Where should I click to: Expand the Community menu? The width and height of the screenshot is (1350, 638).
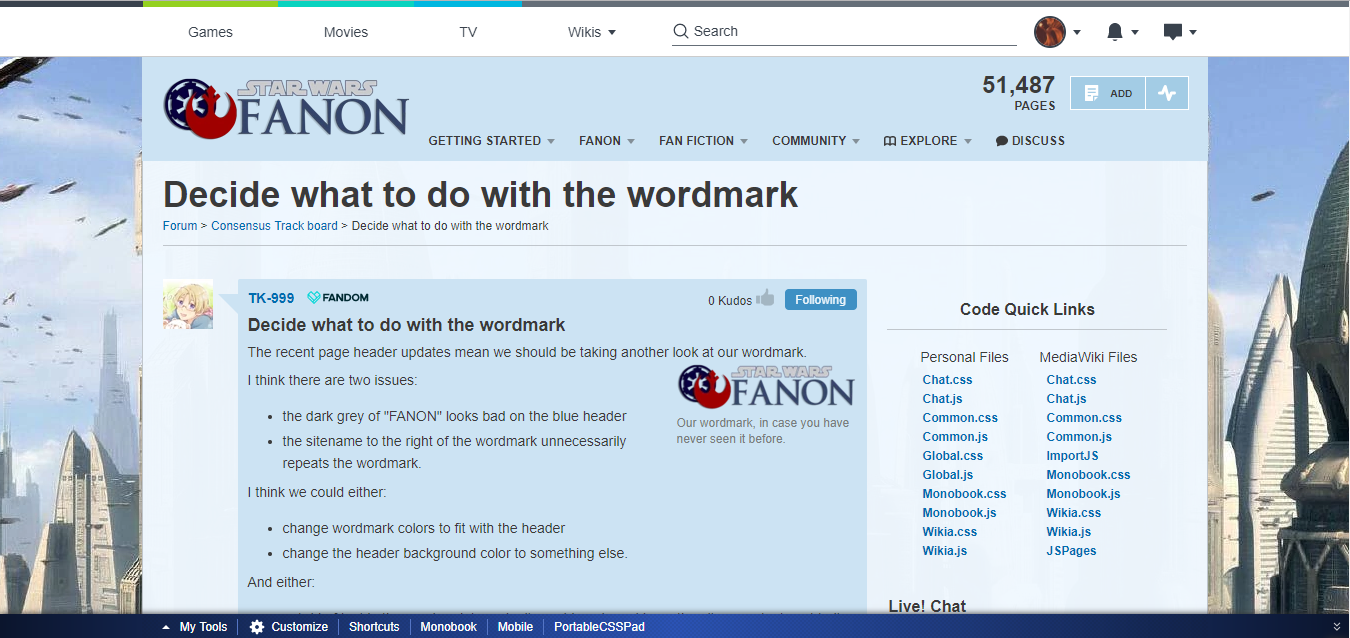coord(816,141)
